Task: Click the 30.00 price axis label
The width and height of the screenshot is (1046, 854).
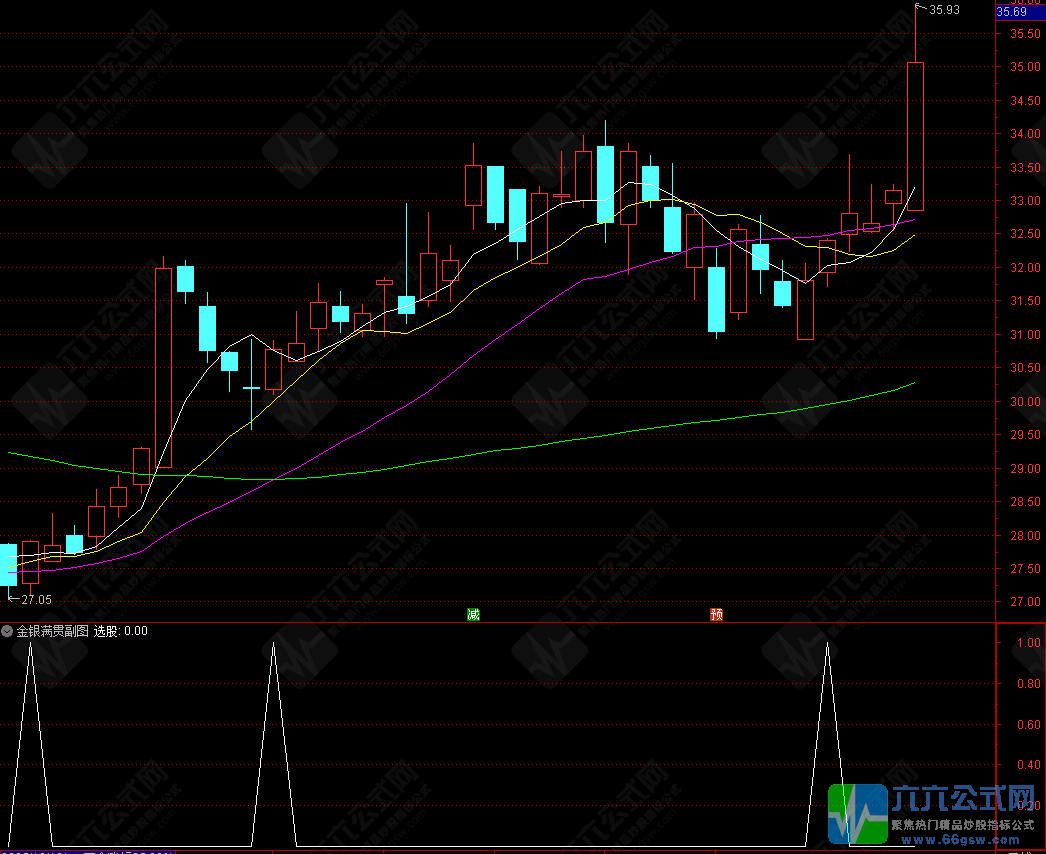Action: pyautogui.click(x=1021, y=402)
